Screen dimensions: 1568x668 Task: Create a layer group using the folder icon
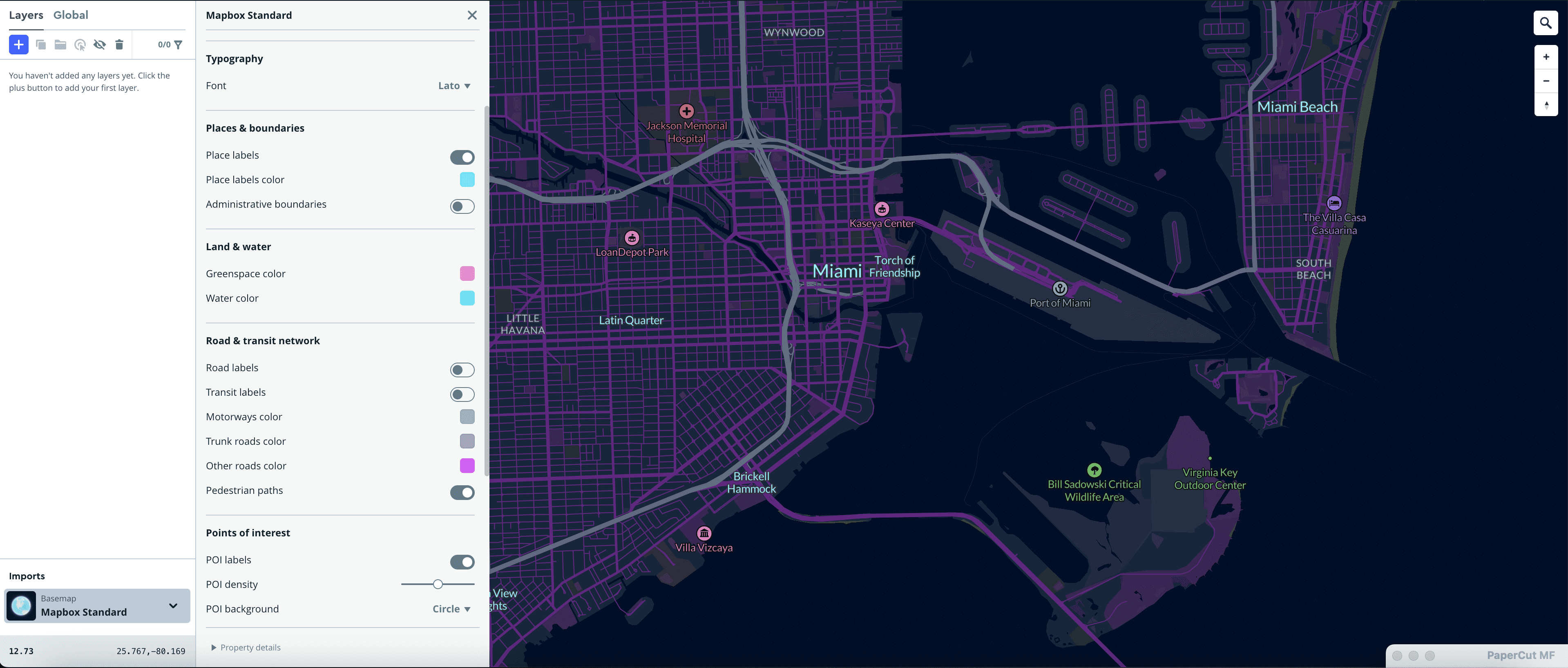tap(60, 45)
